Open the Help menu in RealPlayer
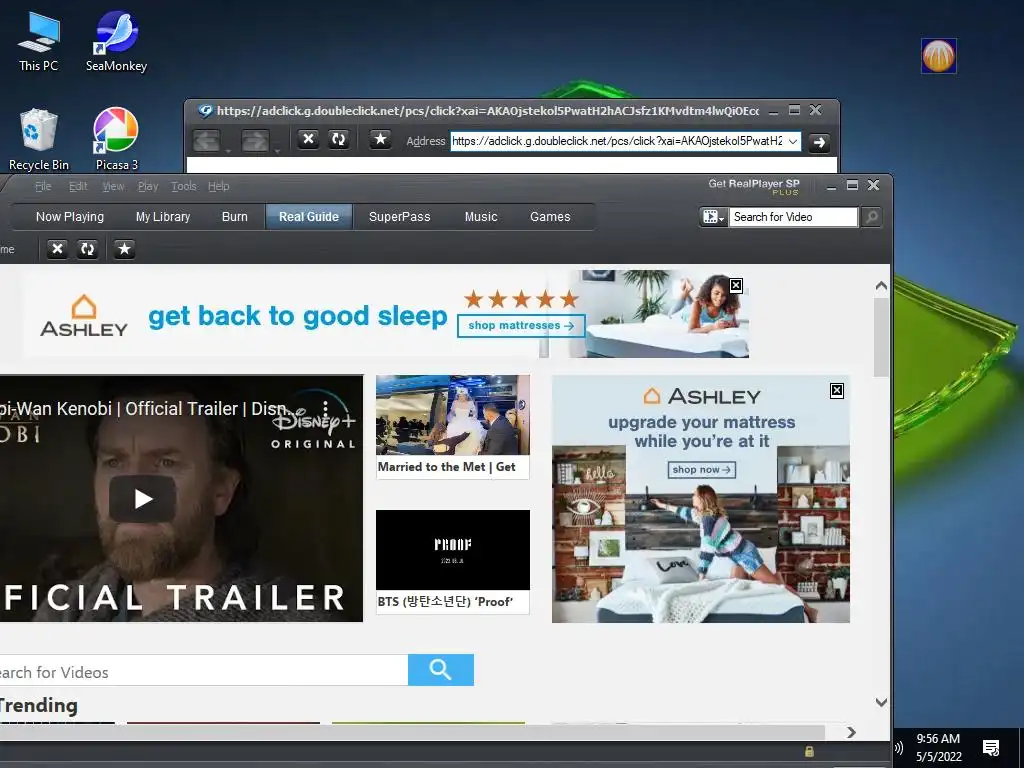This screenshot has width=1024, height=768. coord(219,186)
